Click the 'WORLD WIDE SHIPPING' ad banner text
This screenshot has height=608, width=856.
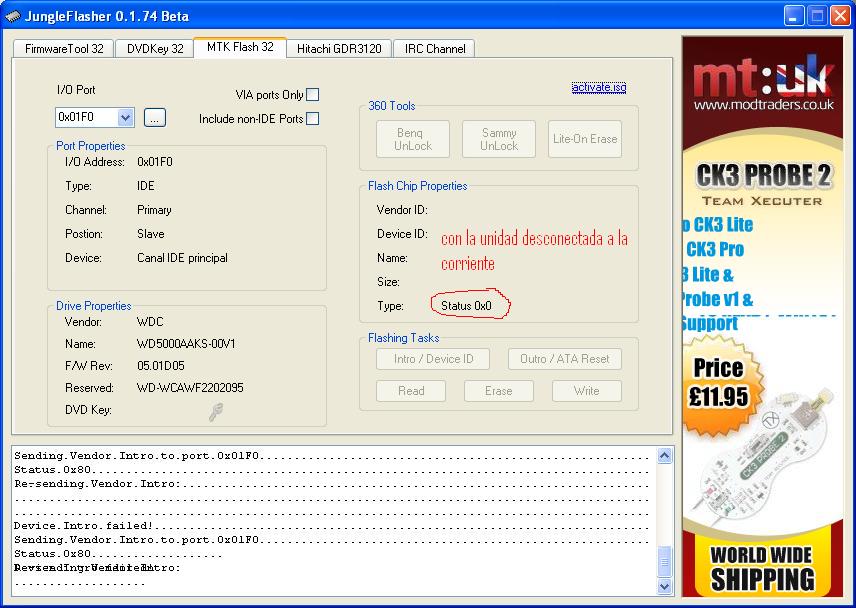coord(762,568)
